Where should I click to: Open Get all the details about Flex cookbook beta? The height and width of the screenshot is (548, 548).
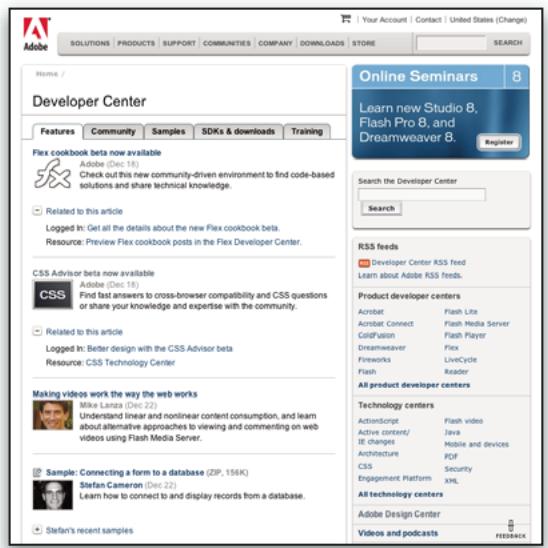pos(183,228)
